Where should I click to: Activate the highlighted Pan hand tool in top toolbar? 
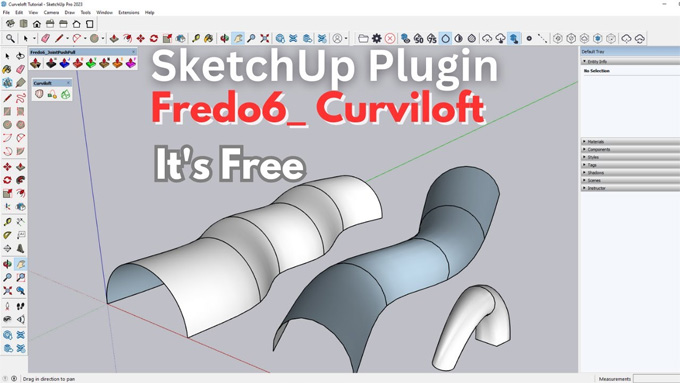pyautogui.click(x=238, y=39)
